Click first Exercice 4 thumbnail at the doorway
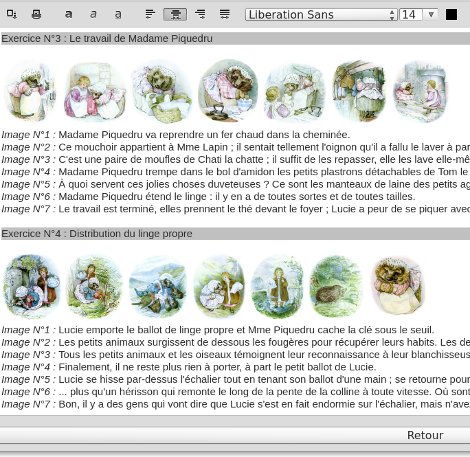 coord(31,286)
